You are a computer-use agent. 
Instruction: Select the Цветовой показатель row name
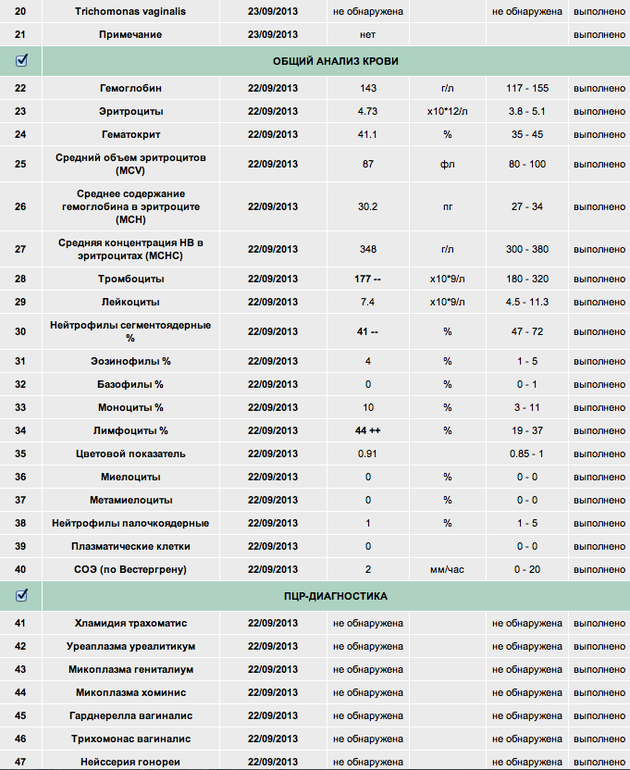131,454
